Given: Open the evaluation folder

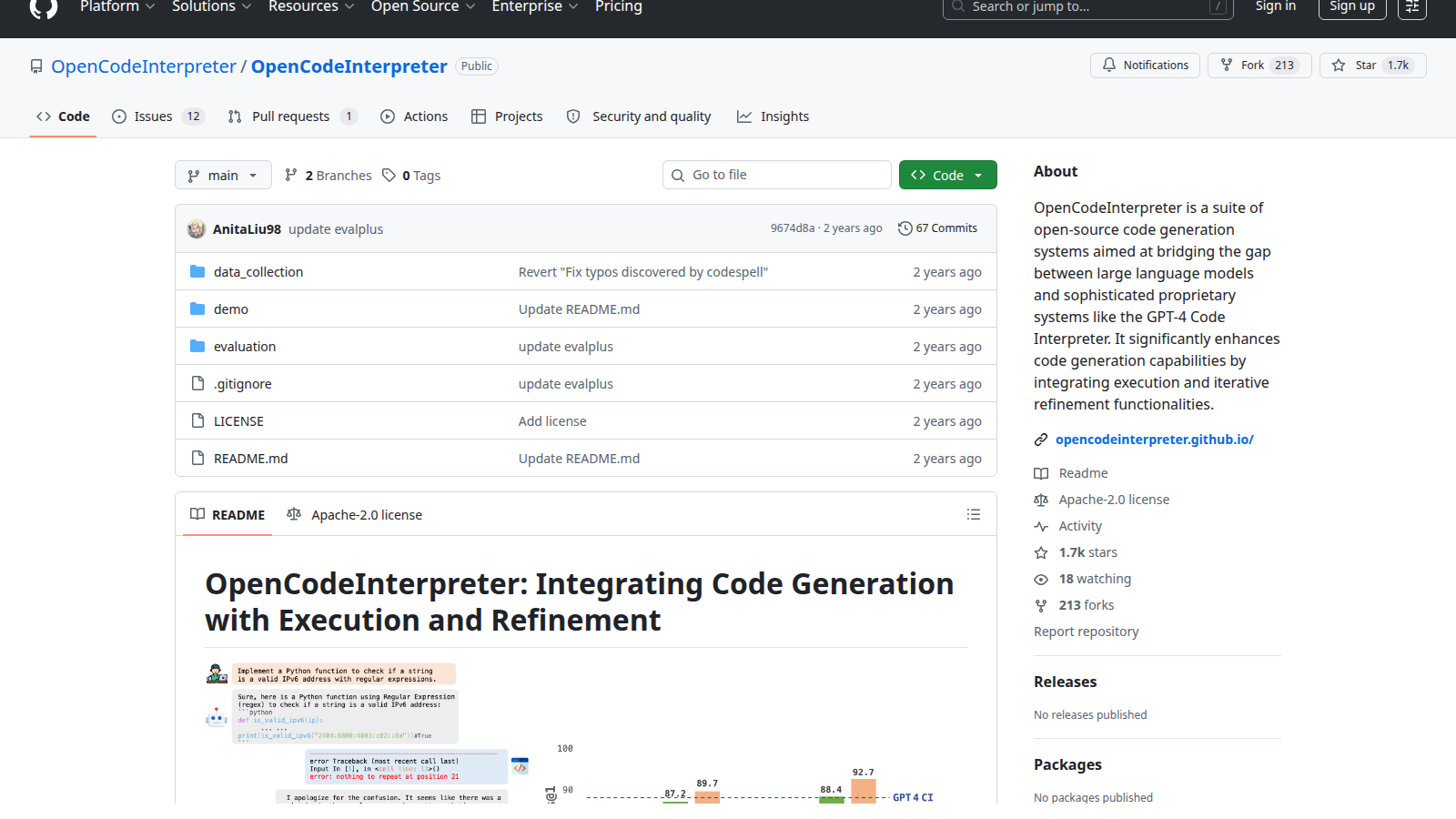Looking at the screenshot, I should pyautogui.click(x=245, y=347).
